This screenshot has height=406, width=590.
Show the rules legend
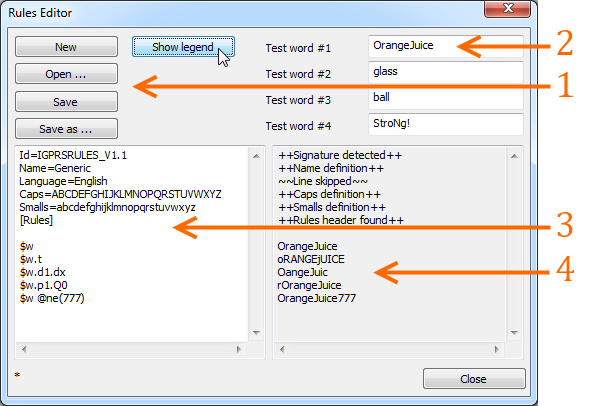[183, 47]
